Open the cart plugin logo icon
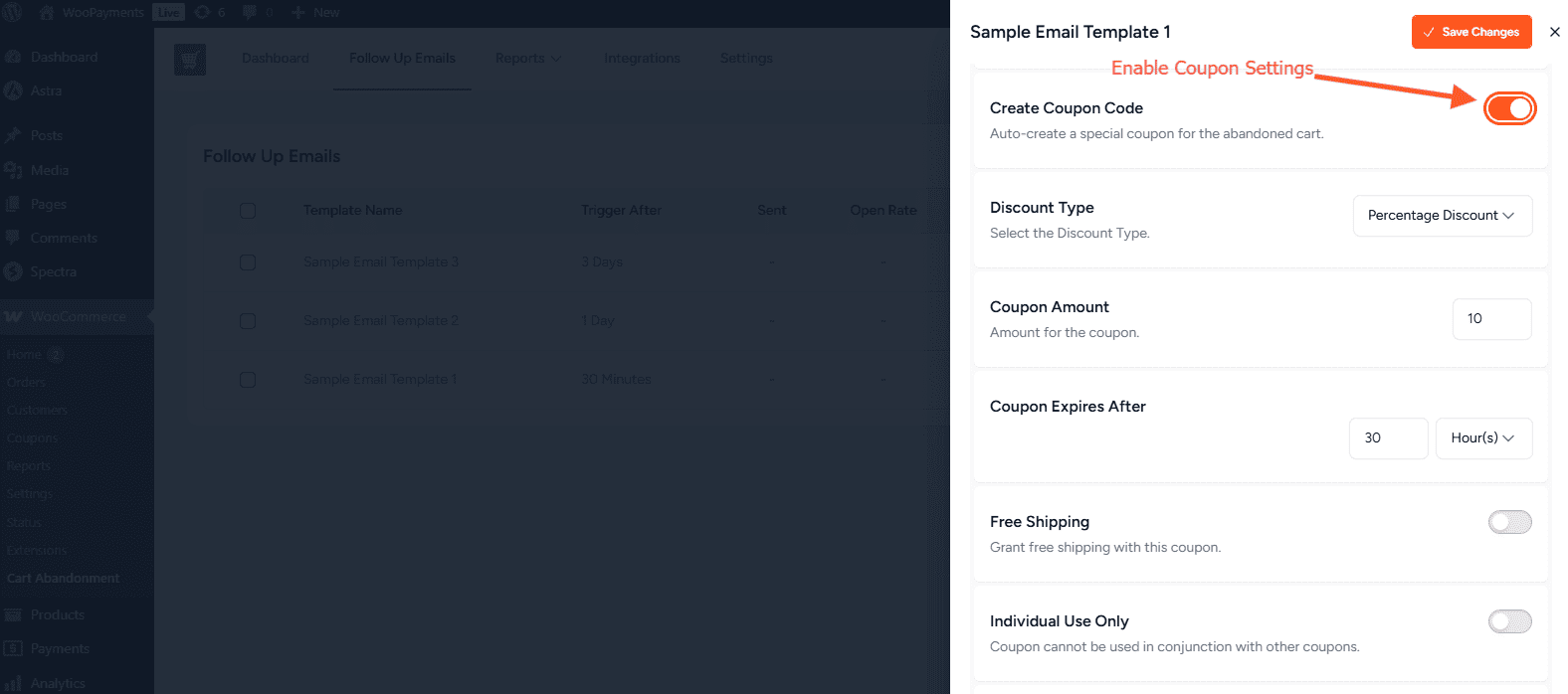1568x694 pixels. [x=190, y=60]
